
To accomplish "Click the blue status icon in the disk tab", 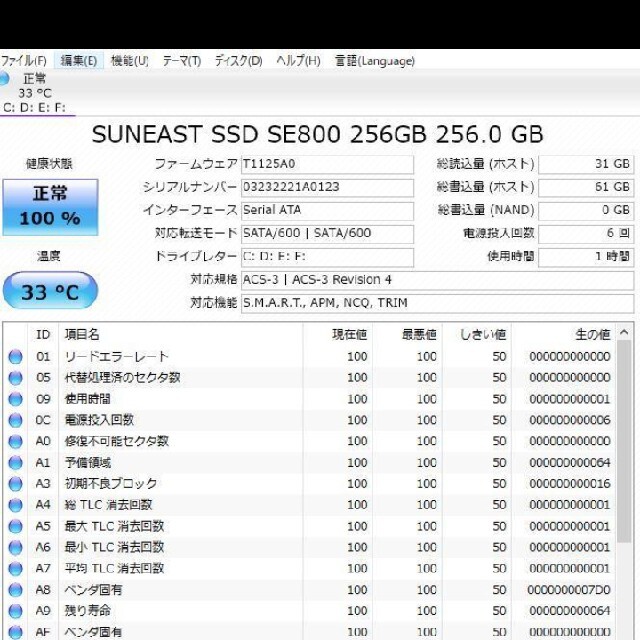I will click(x=4, y=78).
